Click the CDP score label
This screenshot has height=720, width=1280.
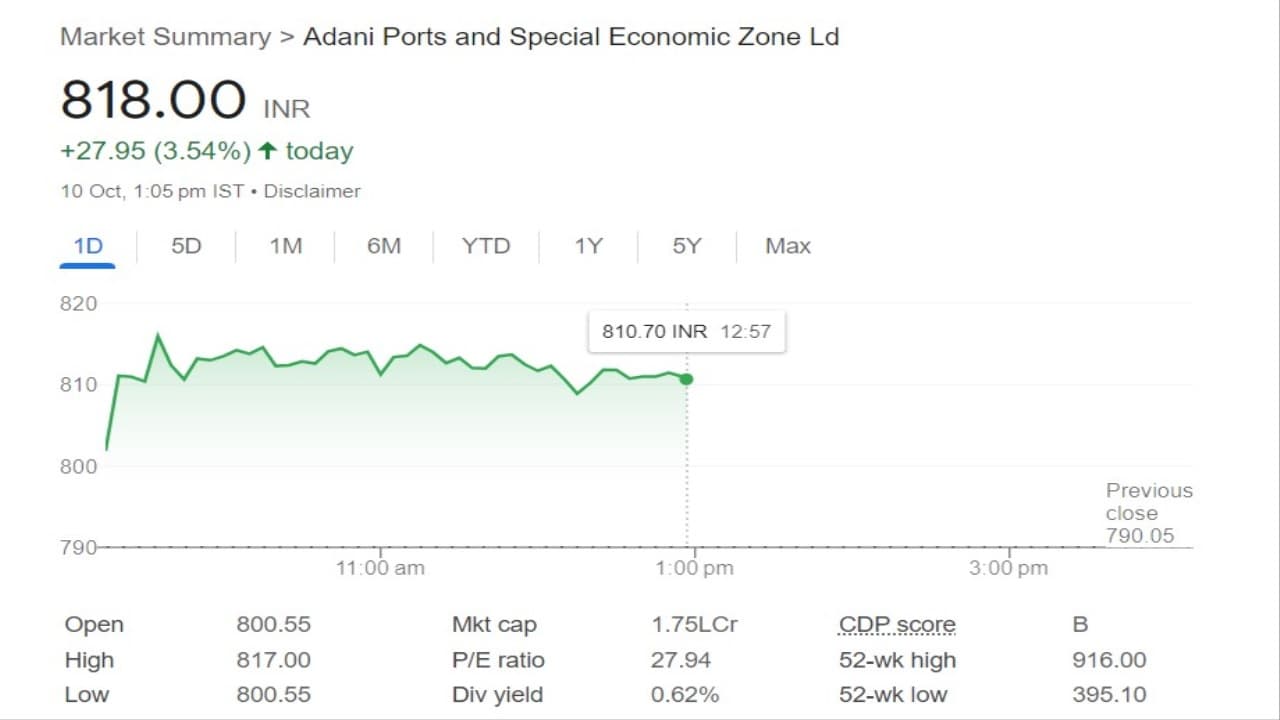pos(897,625)
